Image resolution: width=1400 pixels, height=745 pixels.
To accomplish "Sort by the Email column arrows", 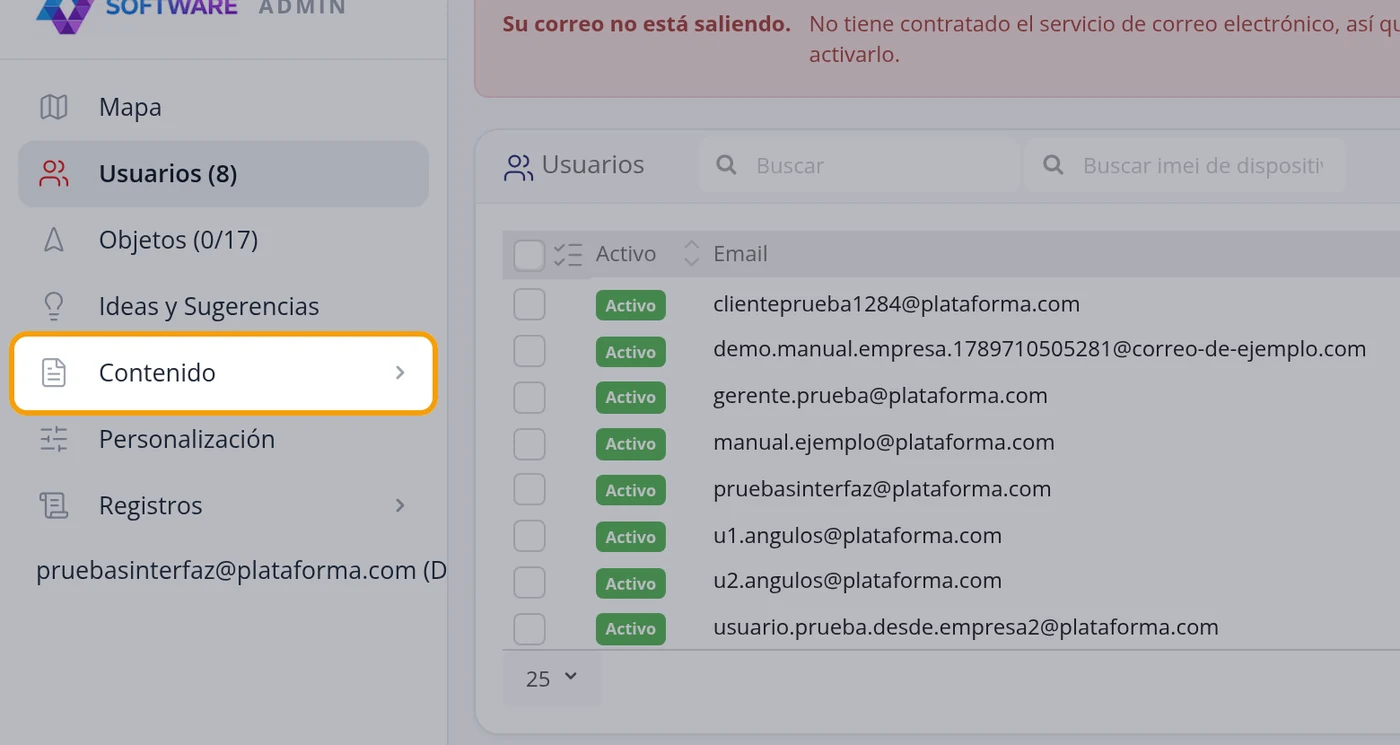I will click(x=691, y=254).
